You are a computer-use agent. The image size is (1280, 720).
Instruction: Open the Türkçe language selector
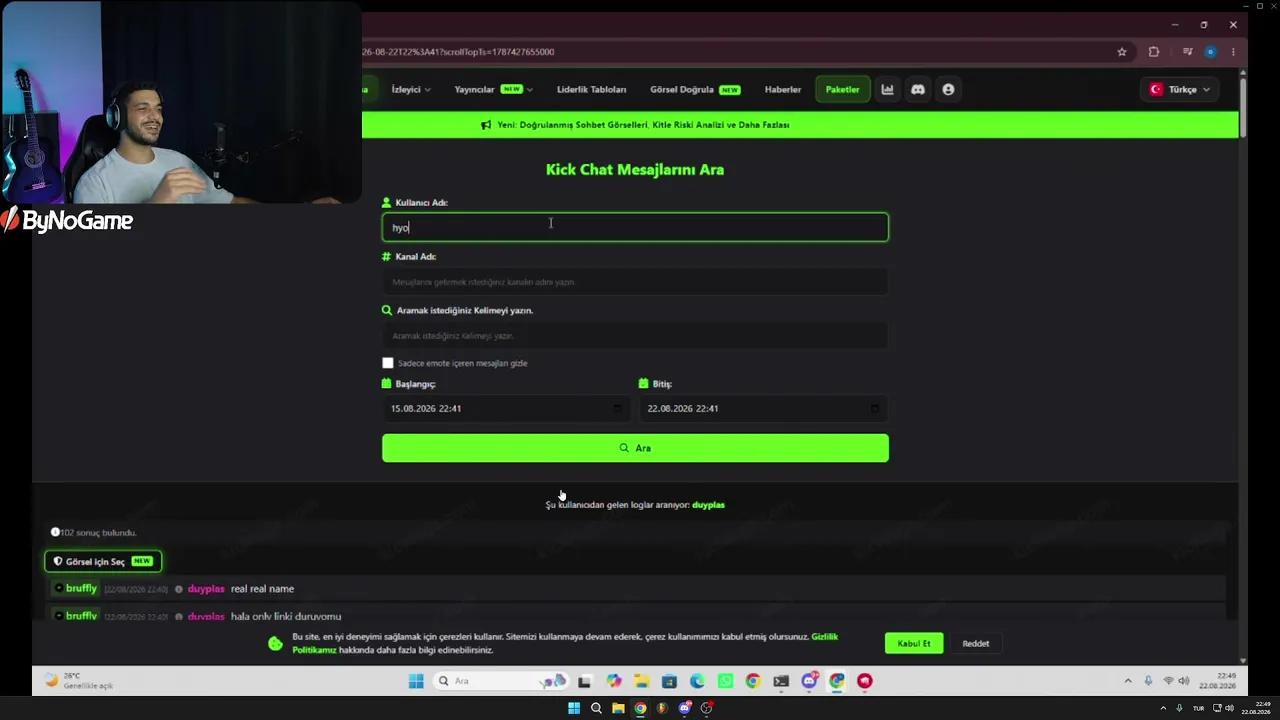point(1181,90)
